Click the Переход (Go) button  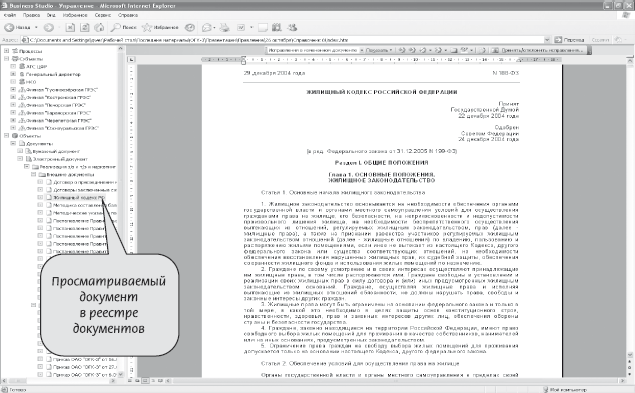(569, 40)
